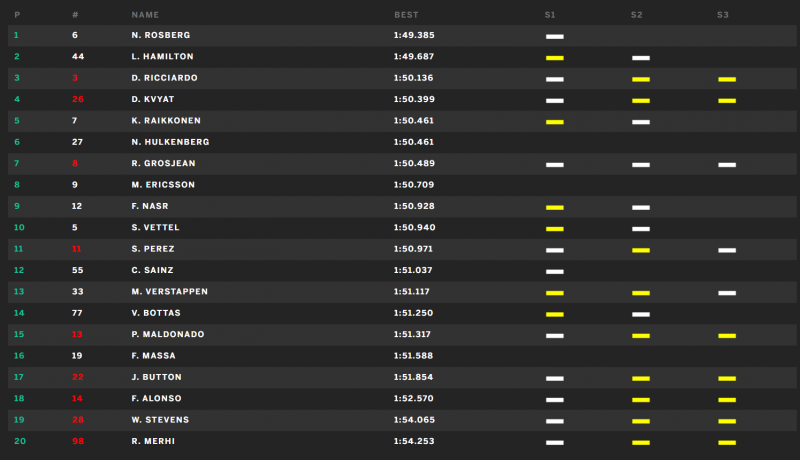Click the P position column header
This screenshot has width=800, height=460.
tap(17, 15)
